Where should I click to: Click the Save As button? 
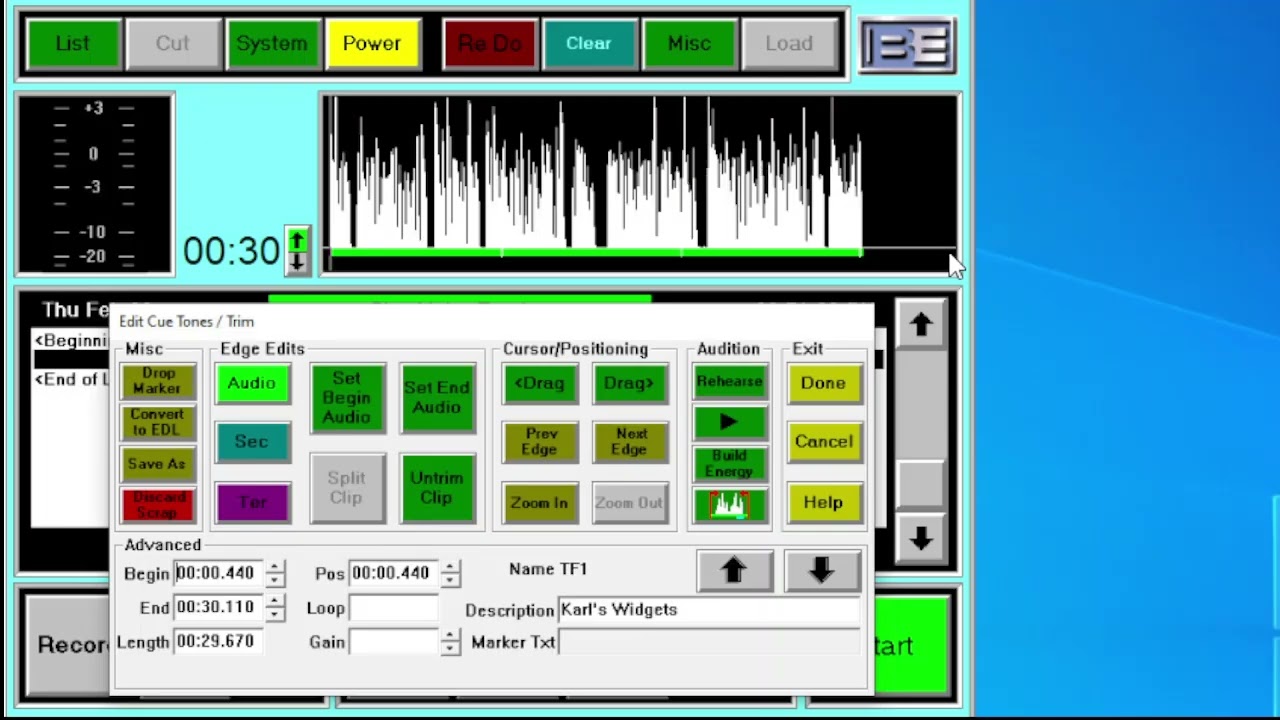click(x=157, y=464)
